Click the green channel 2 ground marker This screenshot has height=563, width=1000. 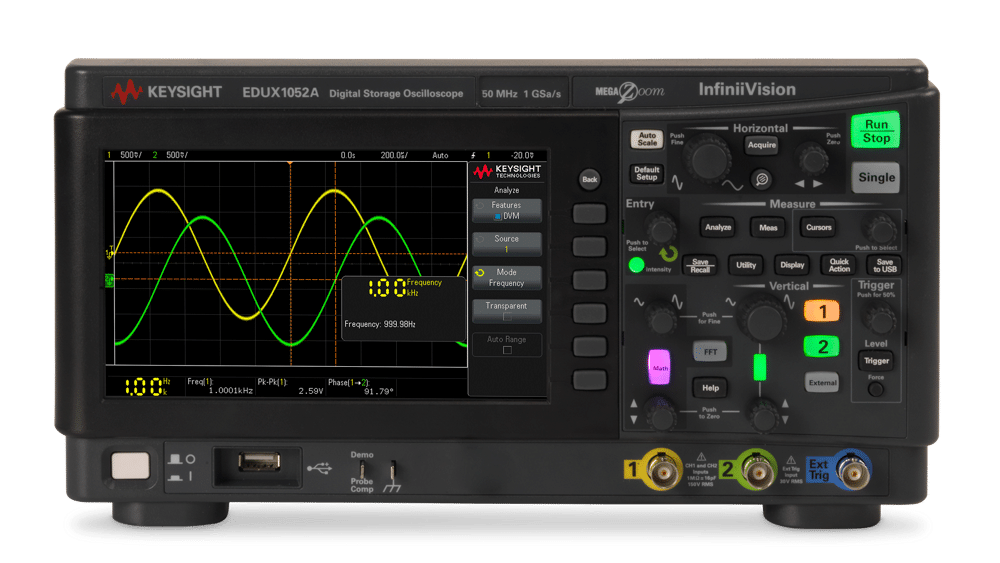[109, 280]
